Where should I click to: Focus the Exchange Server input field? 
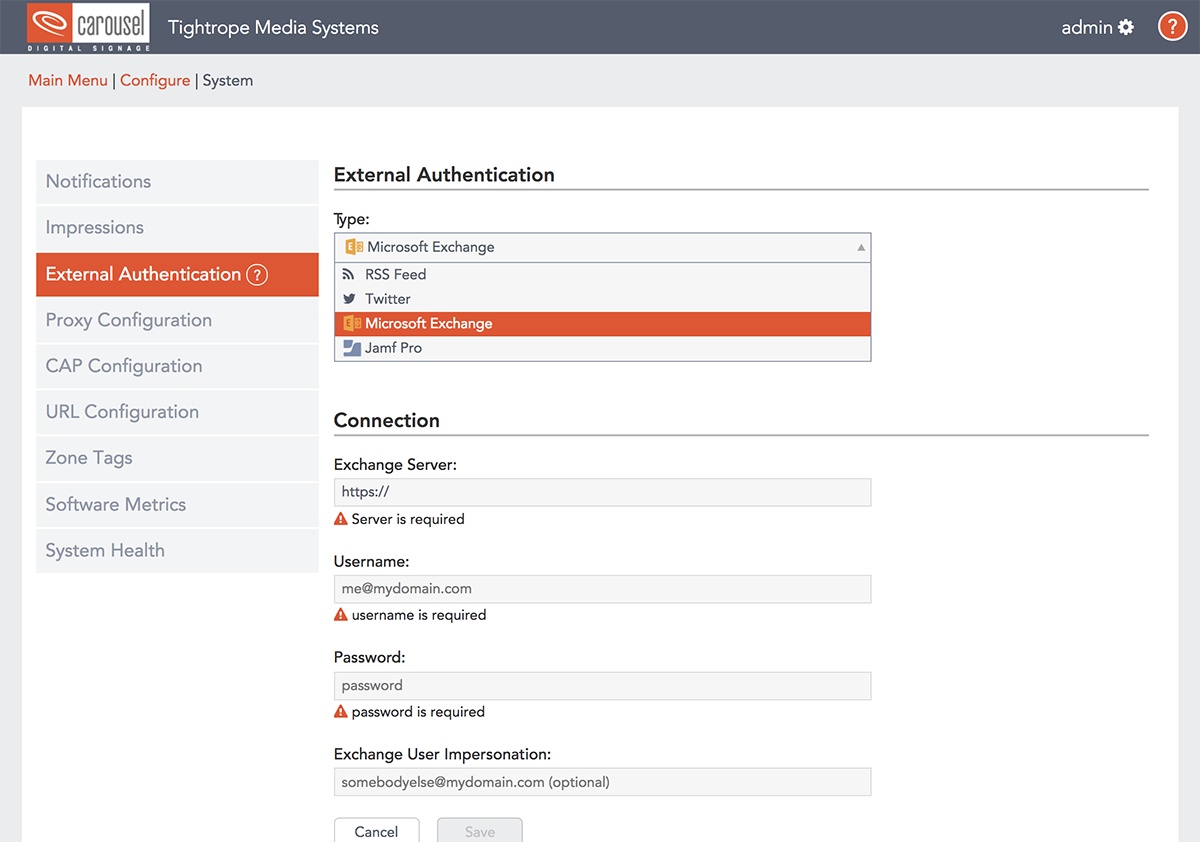point(602,492)
